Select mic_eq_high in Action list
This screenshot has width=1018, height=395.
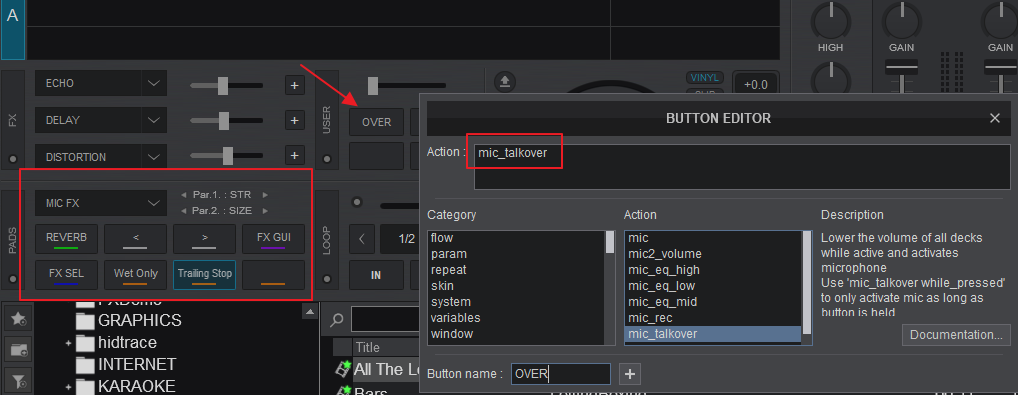(664, 270)
